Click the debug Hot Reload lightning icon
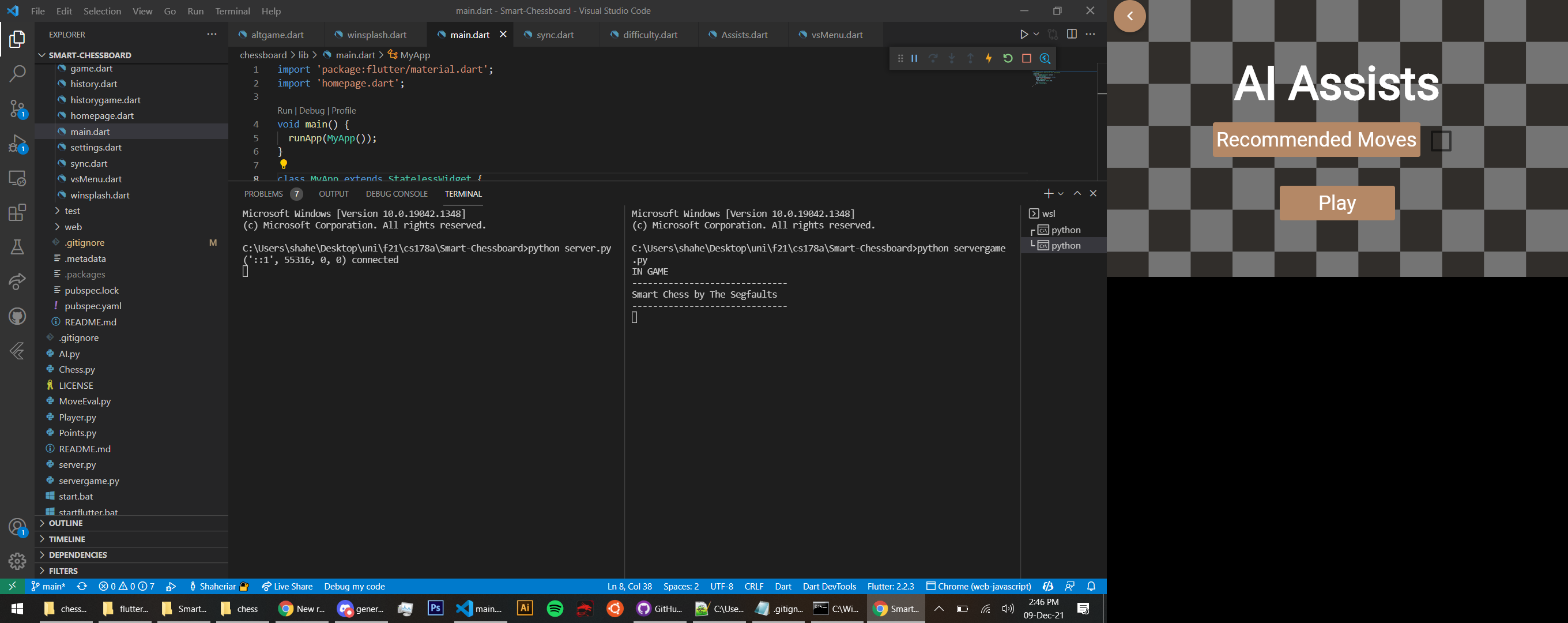The width and height of the screenshot is (1568, 623). click(x=989, y=58)
